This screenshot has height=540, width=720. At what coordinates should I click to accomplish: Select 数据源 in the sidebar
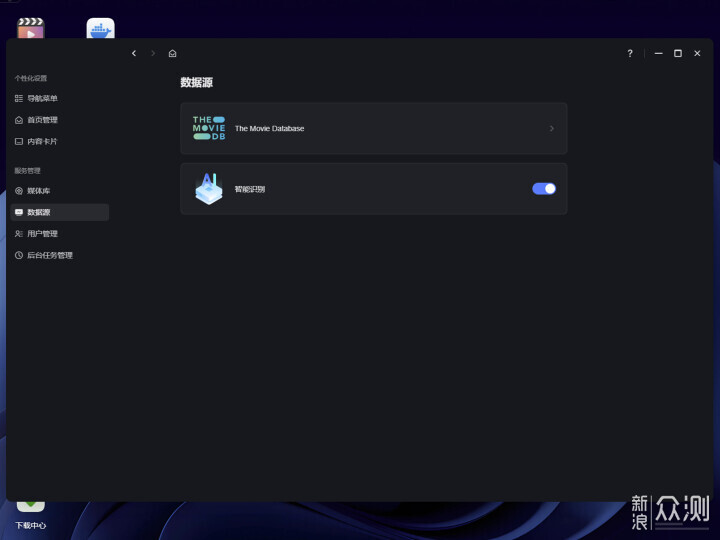point(60,212)
